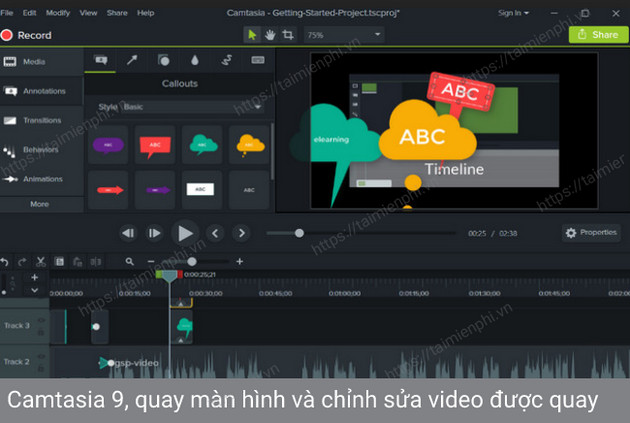The image size is (630, 423).
Task: Expand the track options chevron
Action: [x=35, y=290]
